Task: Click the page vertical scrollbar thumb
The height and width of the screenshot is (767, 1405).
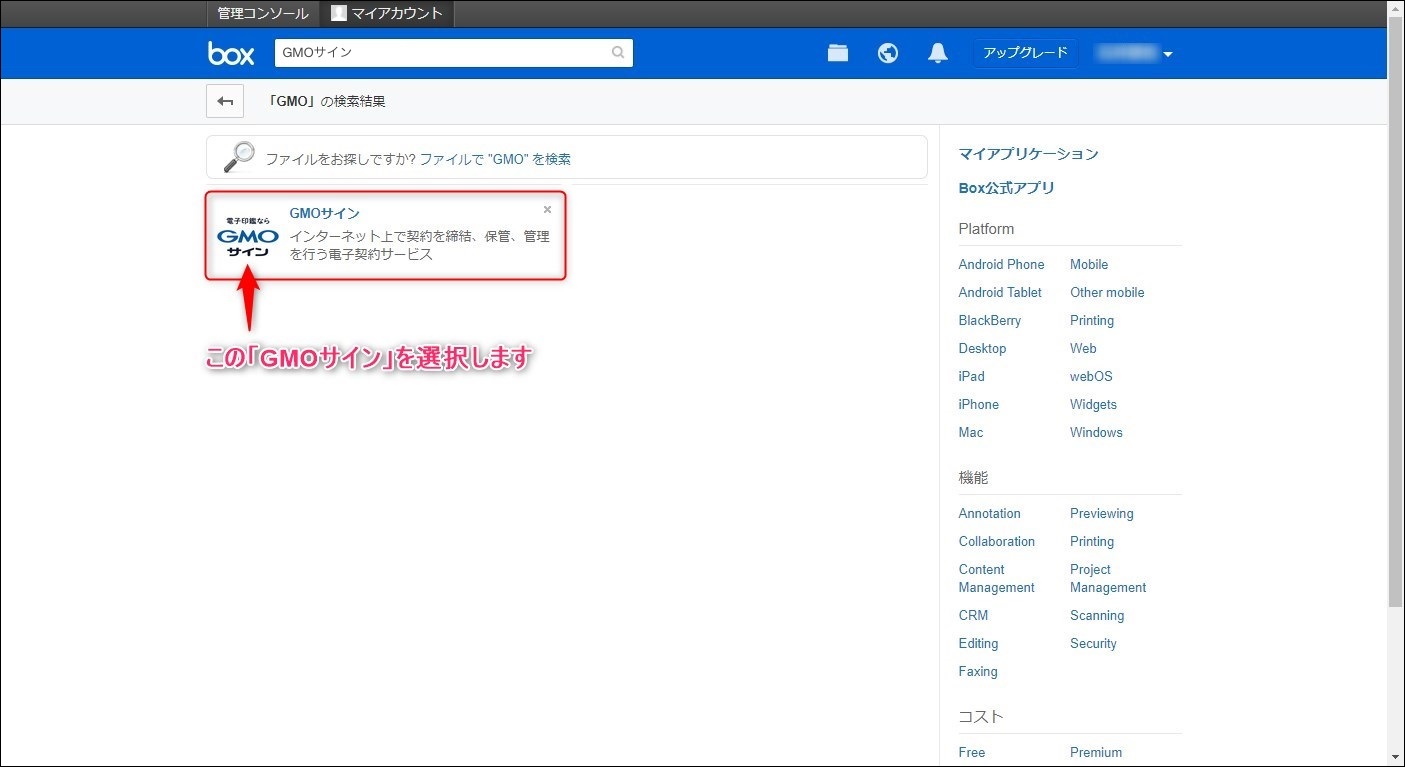Action: 1396,310
